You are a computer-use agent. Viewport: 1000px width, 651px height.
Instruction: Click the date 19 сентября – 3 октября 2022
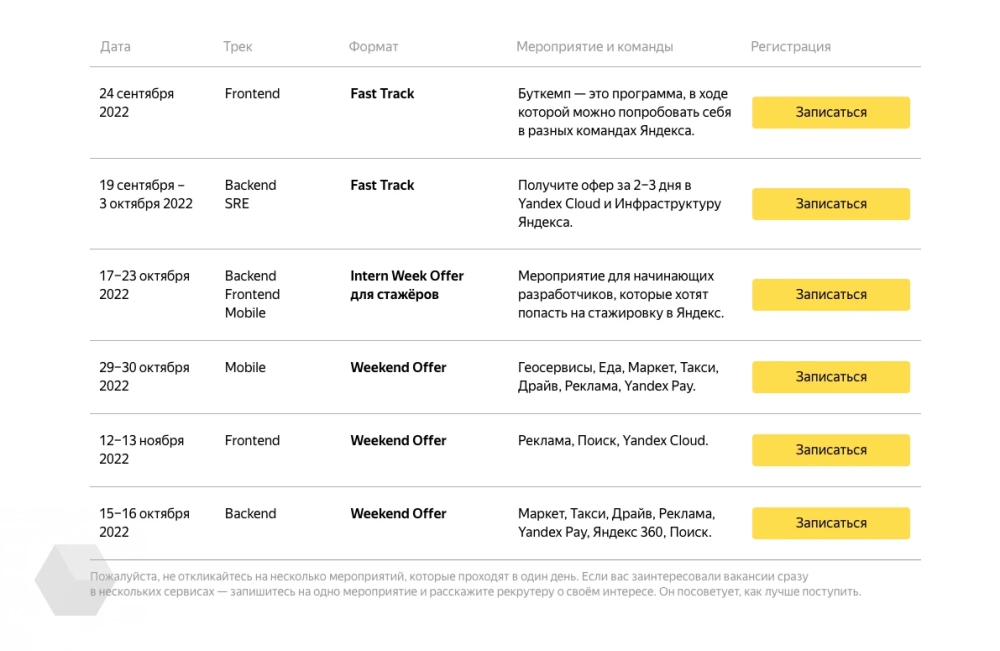tap(146, 194)
